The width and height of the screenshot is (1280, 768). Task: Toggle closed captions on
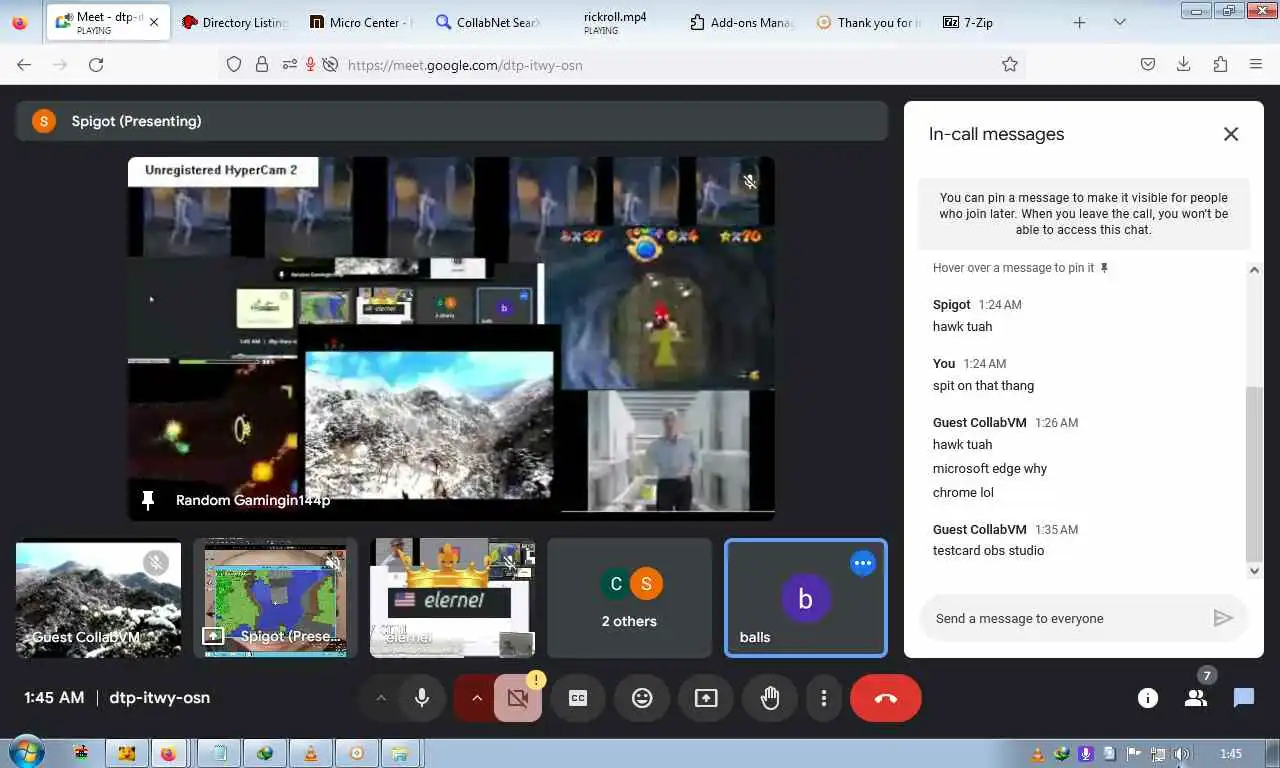pyautogui.click(x=578, y=698)
